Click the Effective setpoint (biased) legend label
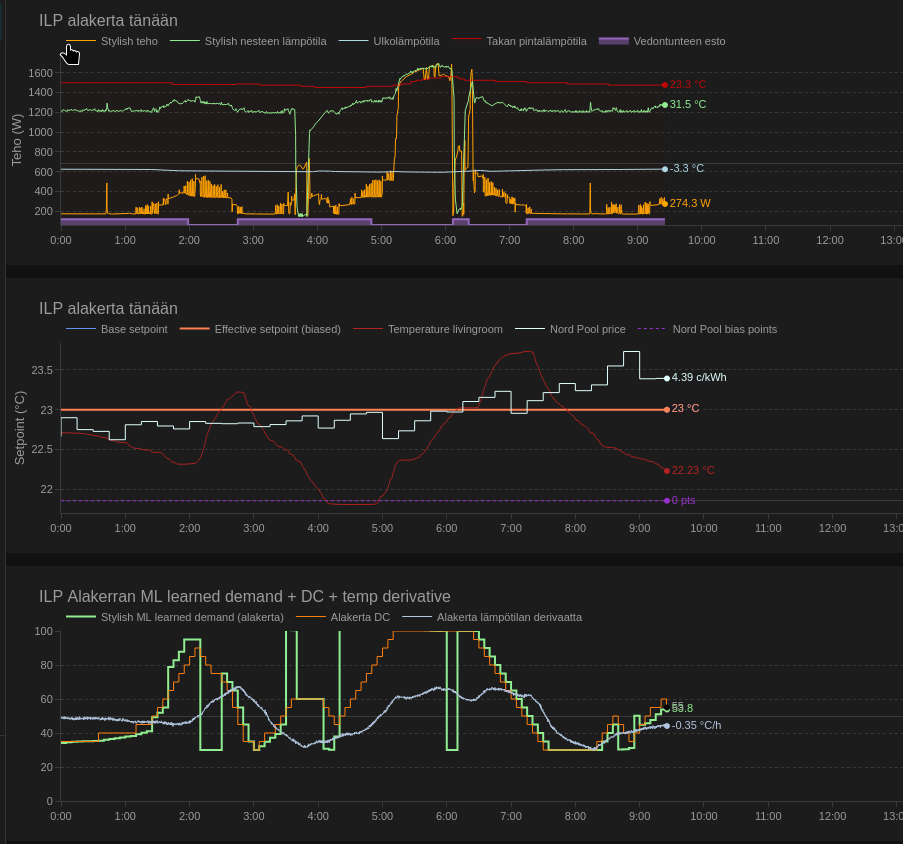This screenshot has height=844, width=903. tap(277, 329)
